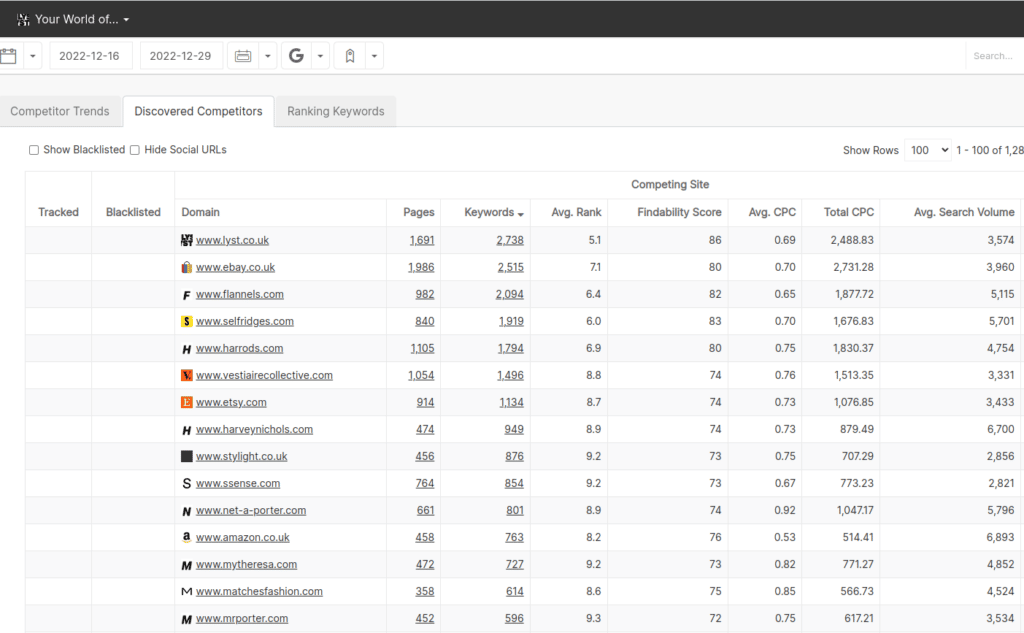
Task: Click the ebay.co.uk favicon
Action: pos(187,267)
